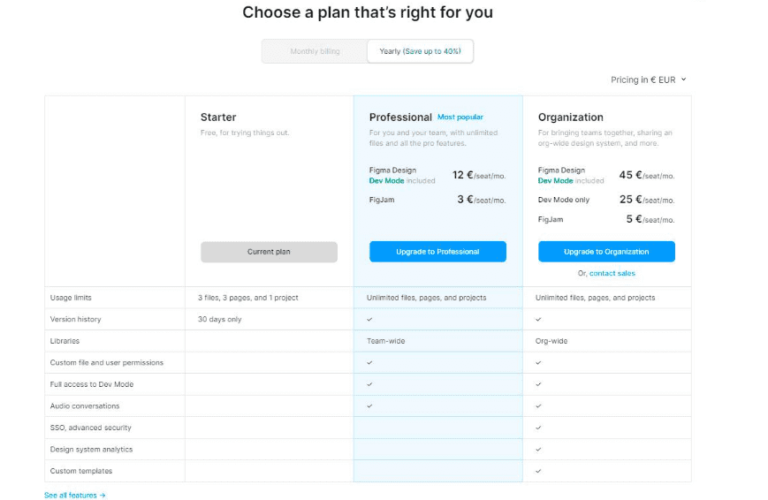Click Custom file permissions checkmark under Professional

pos(370,363)
